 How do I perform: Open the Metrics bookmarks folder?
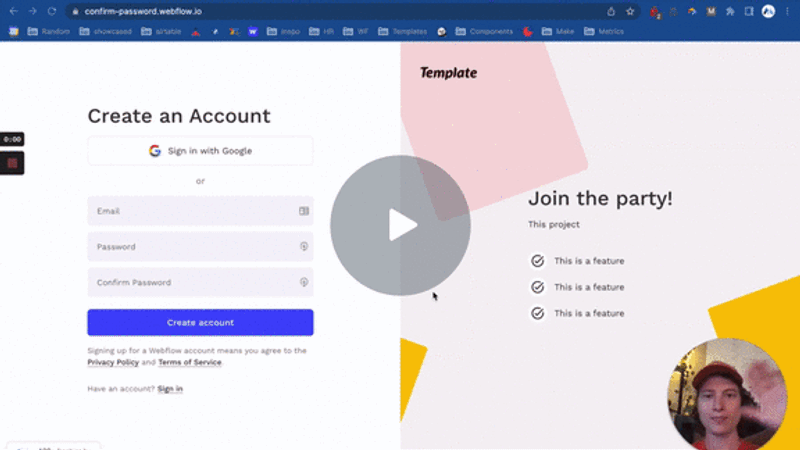click(x=604, y=32)
